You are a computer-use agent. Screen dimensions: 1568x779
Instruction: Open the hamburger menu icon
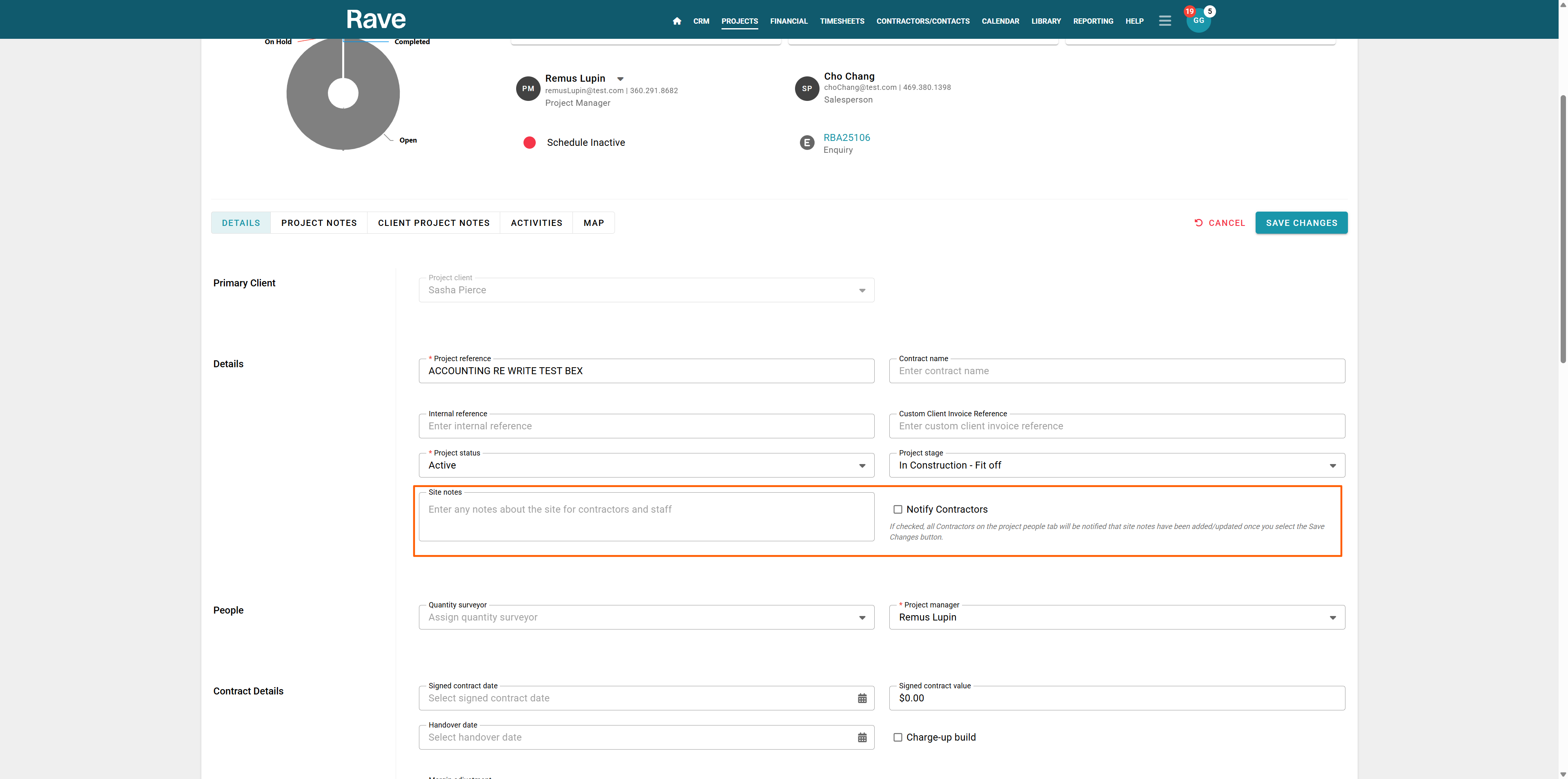point(1165,21)
